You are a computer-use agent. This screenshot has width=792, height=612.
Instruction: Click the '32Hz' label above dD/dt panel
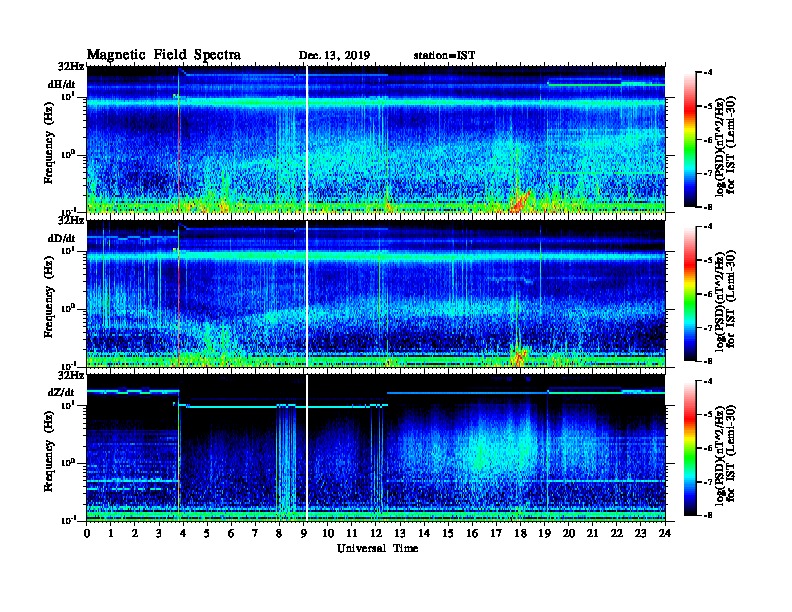point(71,220)
